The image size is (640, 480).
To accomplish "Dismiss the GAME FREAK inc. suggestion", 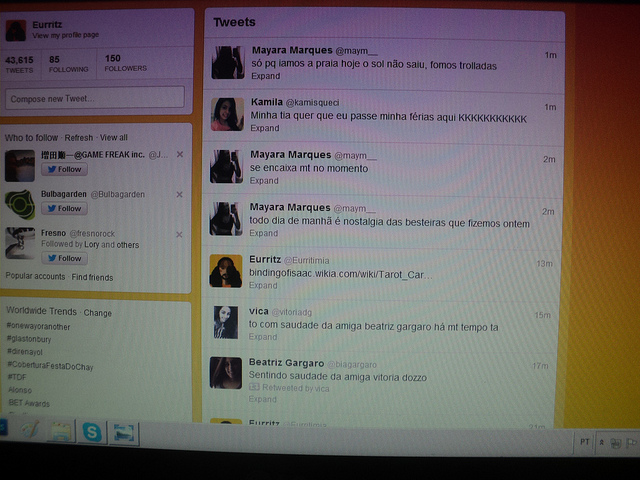I will [x=180, y=154].
